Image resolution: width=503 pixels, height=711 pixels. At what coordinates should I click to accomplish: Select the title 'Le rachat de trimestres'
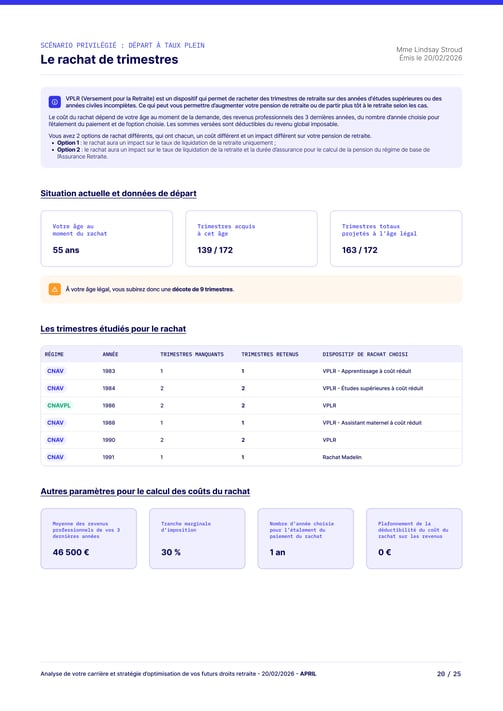pos(109,59)
